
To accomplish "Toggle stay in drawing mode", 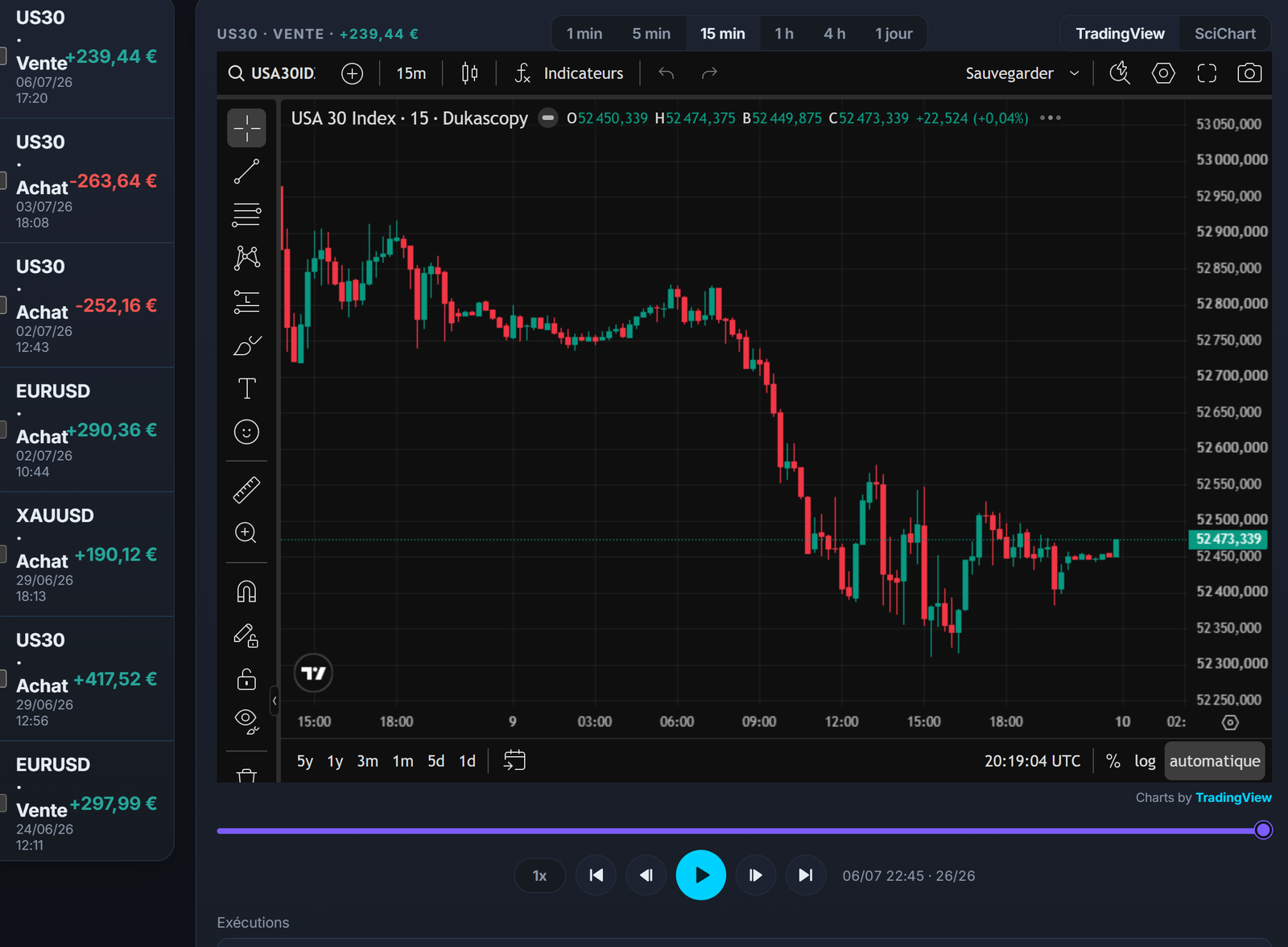I will [x=246, y=635].
